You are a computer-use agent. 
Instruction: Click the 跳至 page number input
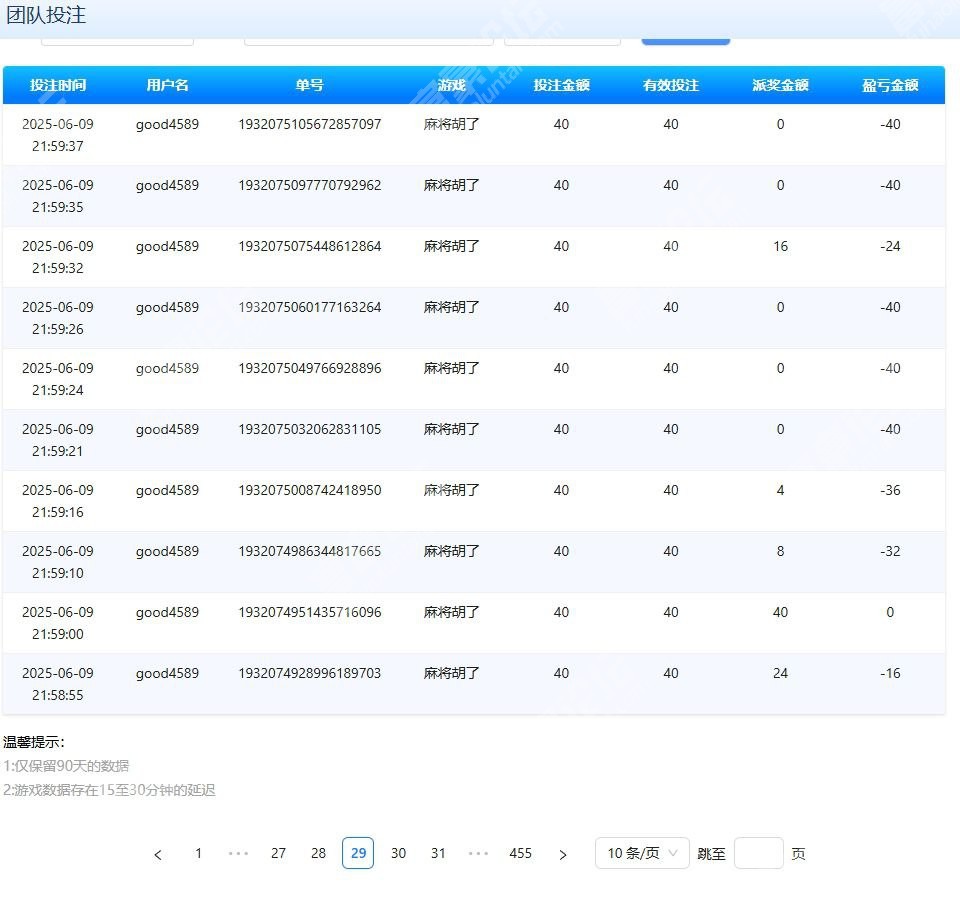tap(759, 853)
